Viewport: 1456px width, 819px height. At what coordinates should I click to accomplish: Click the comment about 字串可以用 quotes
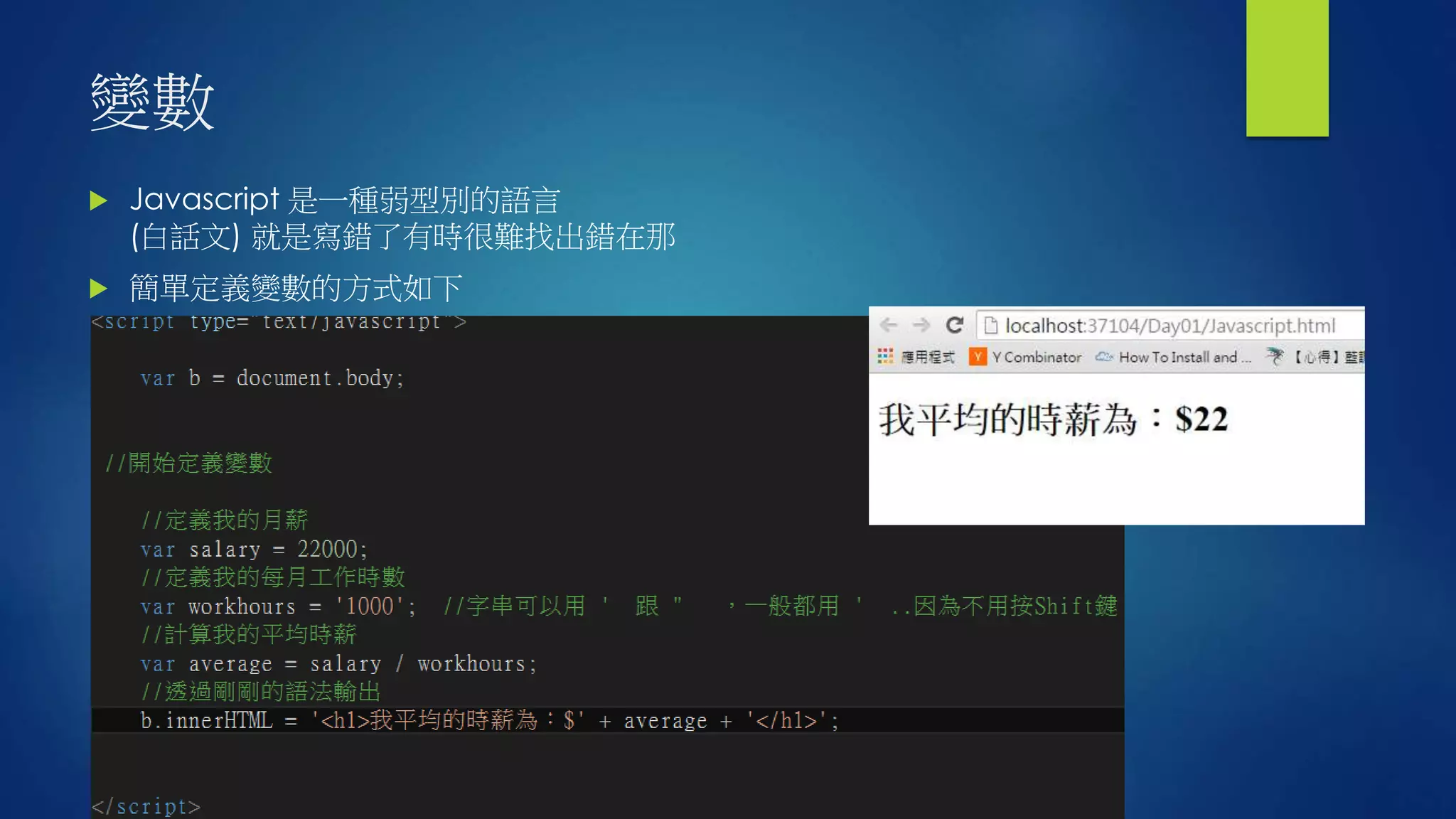pos(781,606)
